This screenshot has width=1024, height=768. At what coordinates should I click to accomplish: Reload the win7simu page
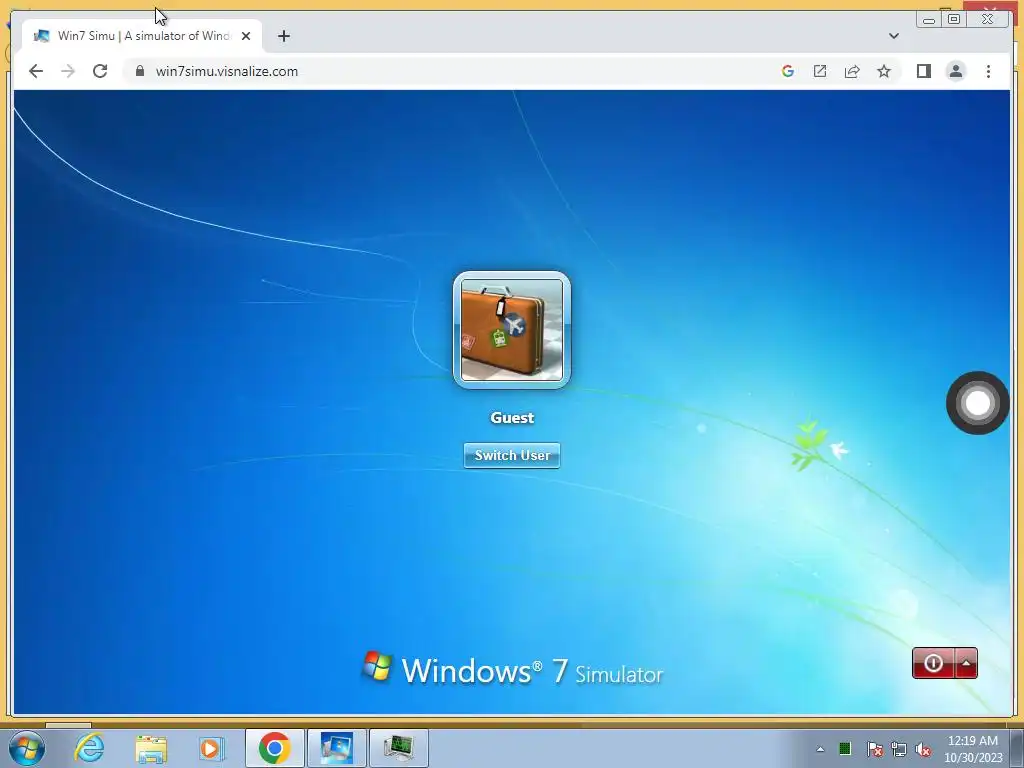[100, 71]
